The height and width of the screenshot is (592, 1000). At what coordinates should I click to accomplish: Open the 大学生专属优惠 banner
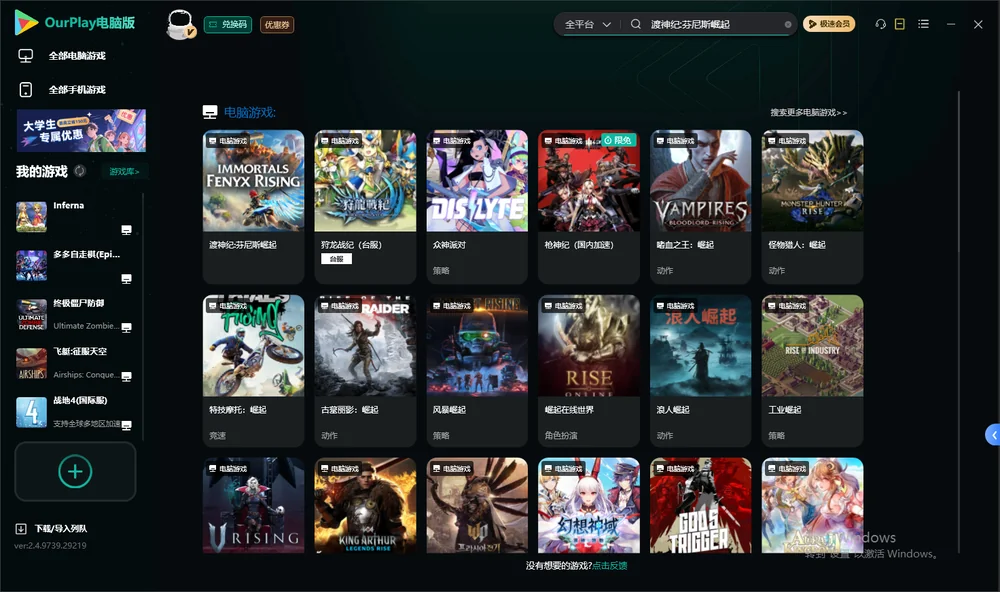click(x=81, y=131)
